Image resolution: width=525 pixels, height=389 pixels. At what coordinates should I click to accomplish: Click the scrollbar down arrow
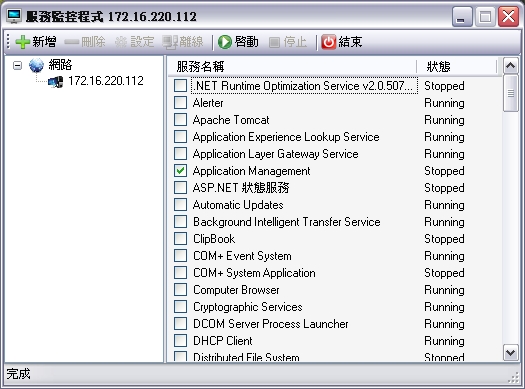[511, 353]
